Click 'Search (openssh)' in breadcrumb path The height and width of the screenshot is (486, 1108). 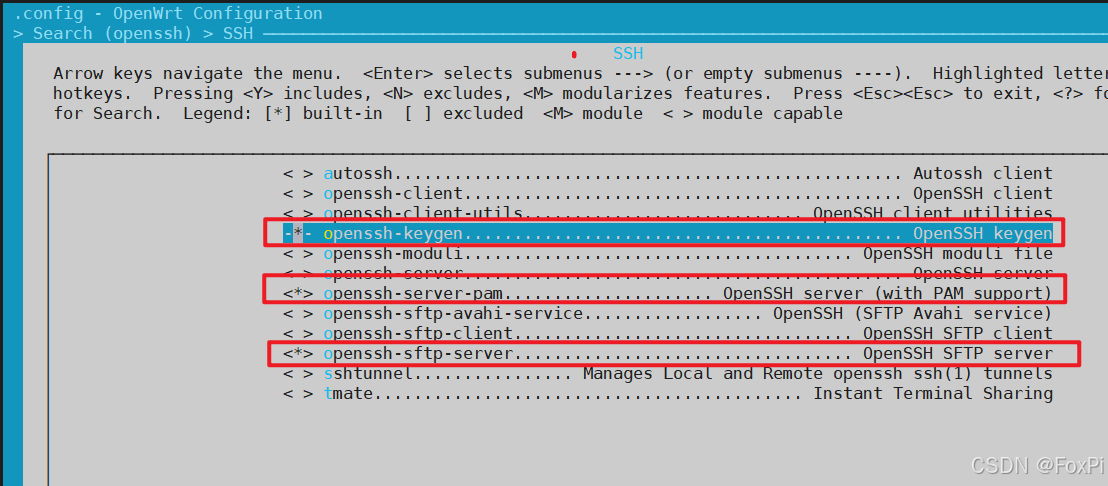(x=113, y=33)
